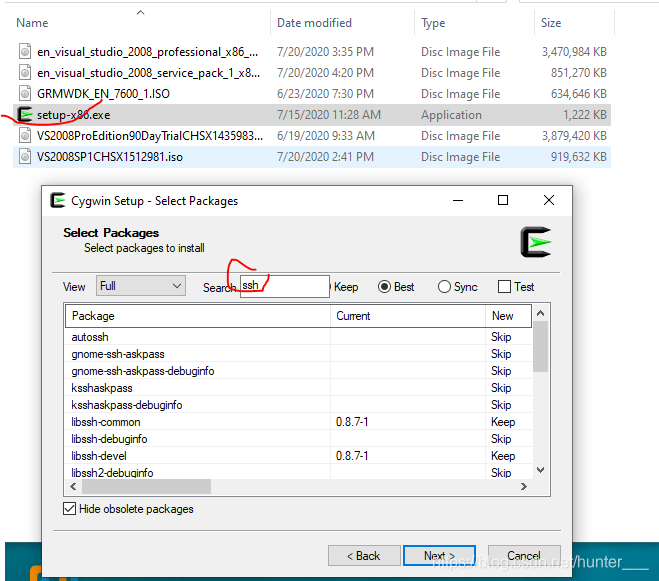Select the Best radio button
659x581 pixels.
[384, 287]
